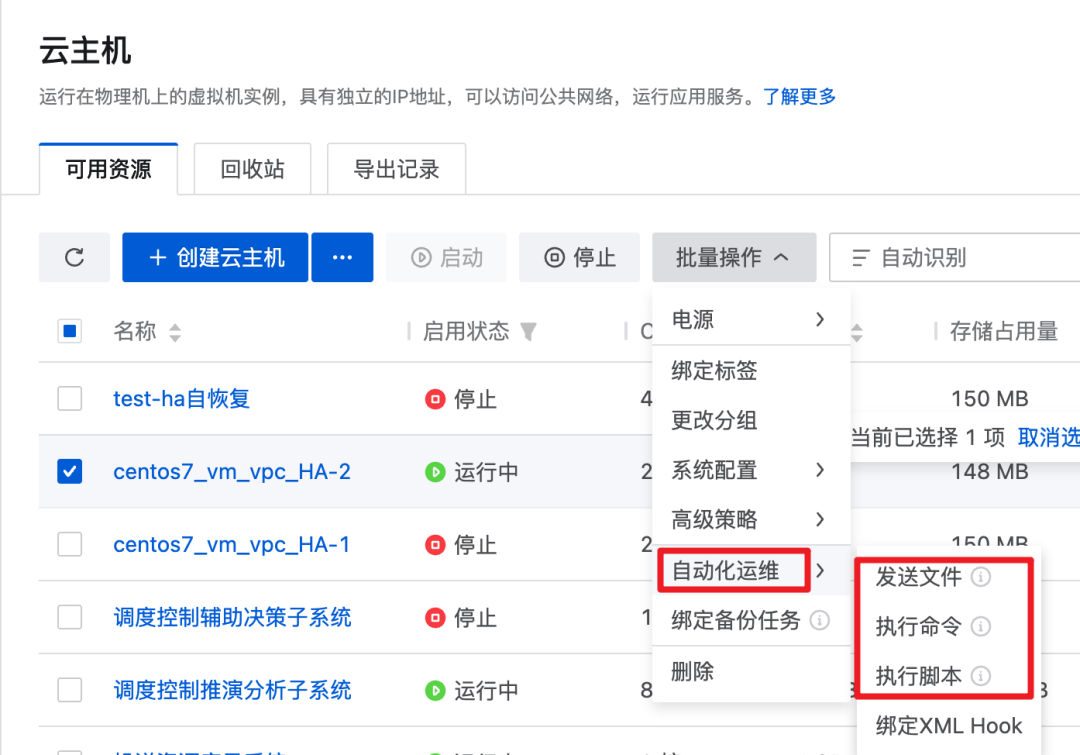The width and height of the screenshot is (1080, 755).
Task: Click the 取消选 deselect link
Action: pyautogui.click(x=1048, y=437)
